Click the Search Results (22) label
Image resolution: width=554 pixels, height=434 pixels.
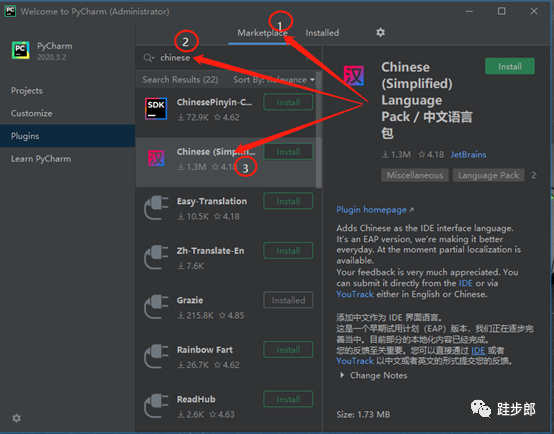(x=180, y=80)
